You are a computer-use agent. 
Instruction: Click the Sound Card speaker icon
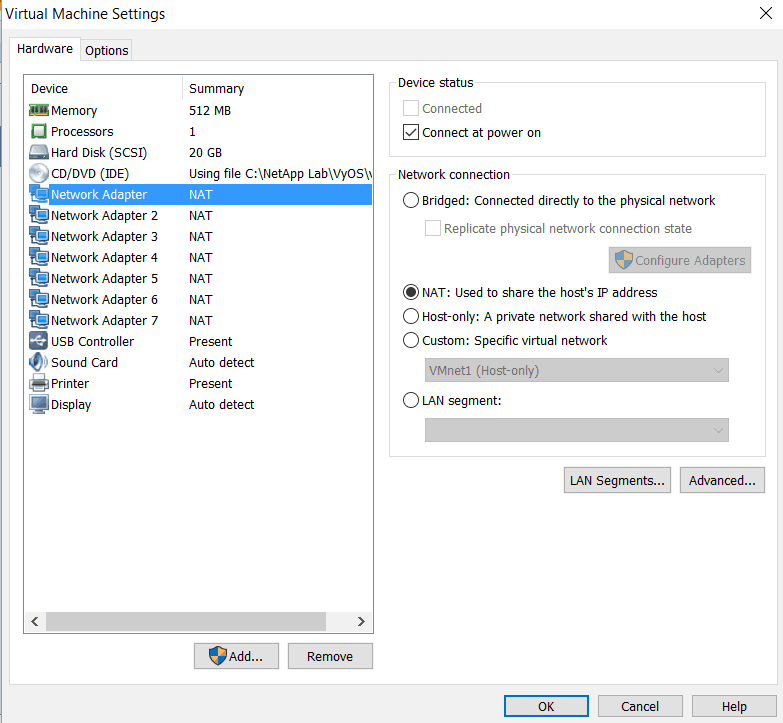(x=39, y=362)
